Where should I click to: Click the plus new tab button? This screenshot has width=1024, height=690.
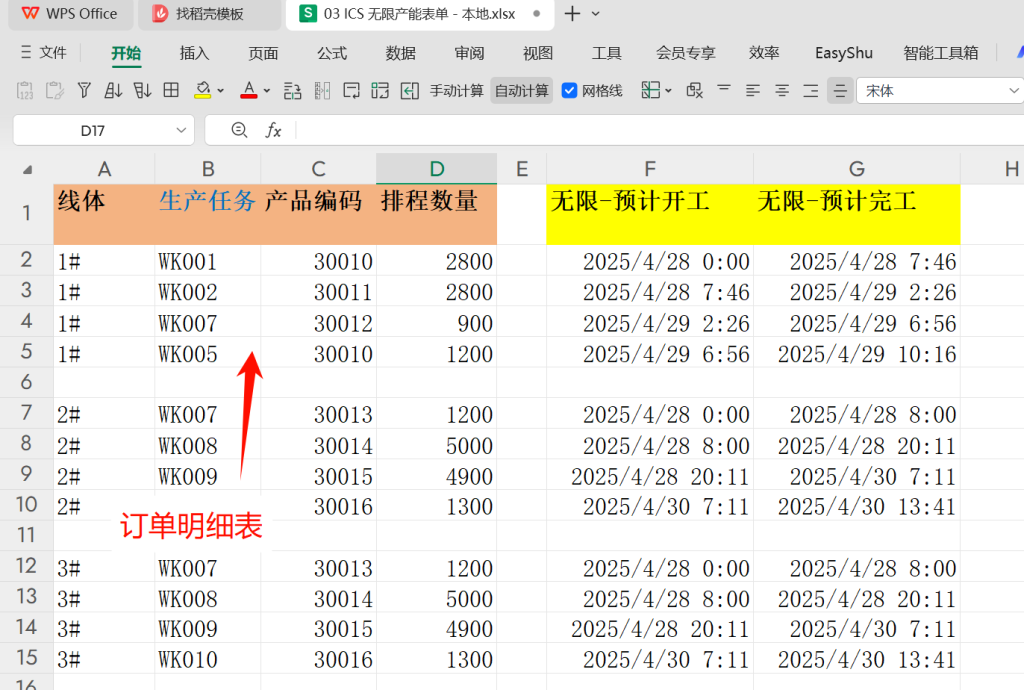(573, 14)
